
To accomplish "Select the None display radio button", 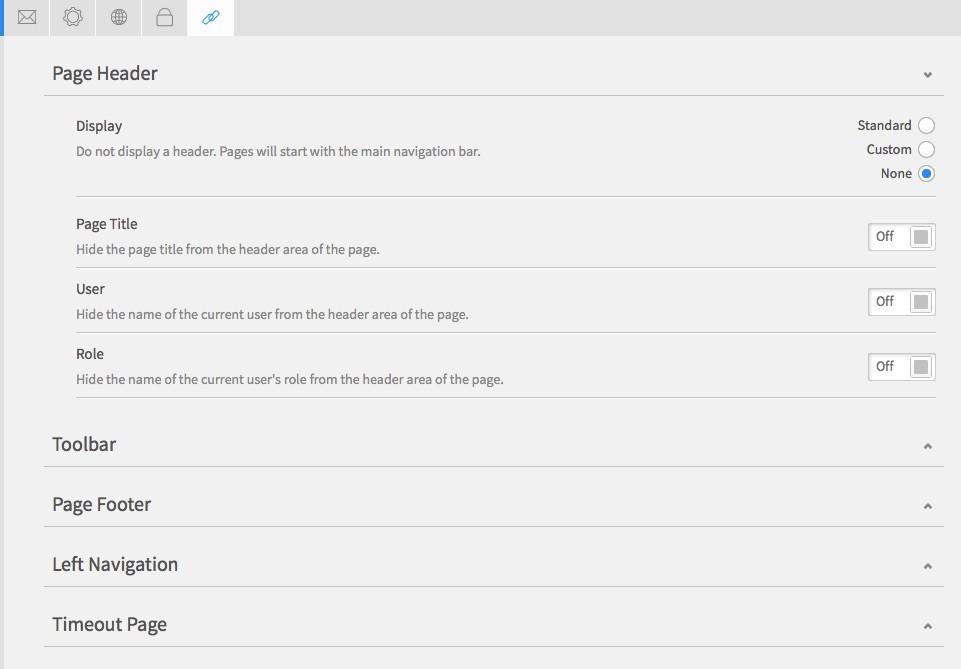I will (926, 173).
